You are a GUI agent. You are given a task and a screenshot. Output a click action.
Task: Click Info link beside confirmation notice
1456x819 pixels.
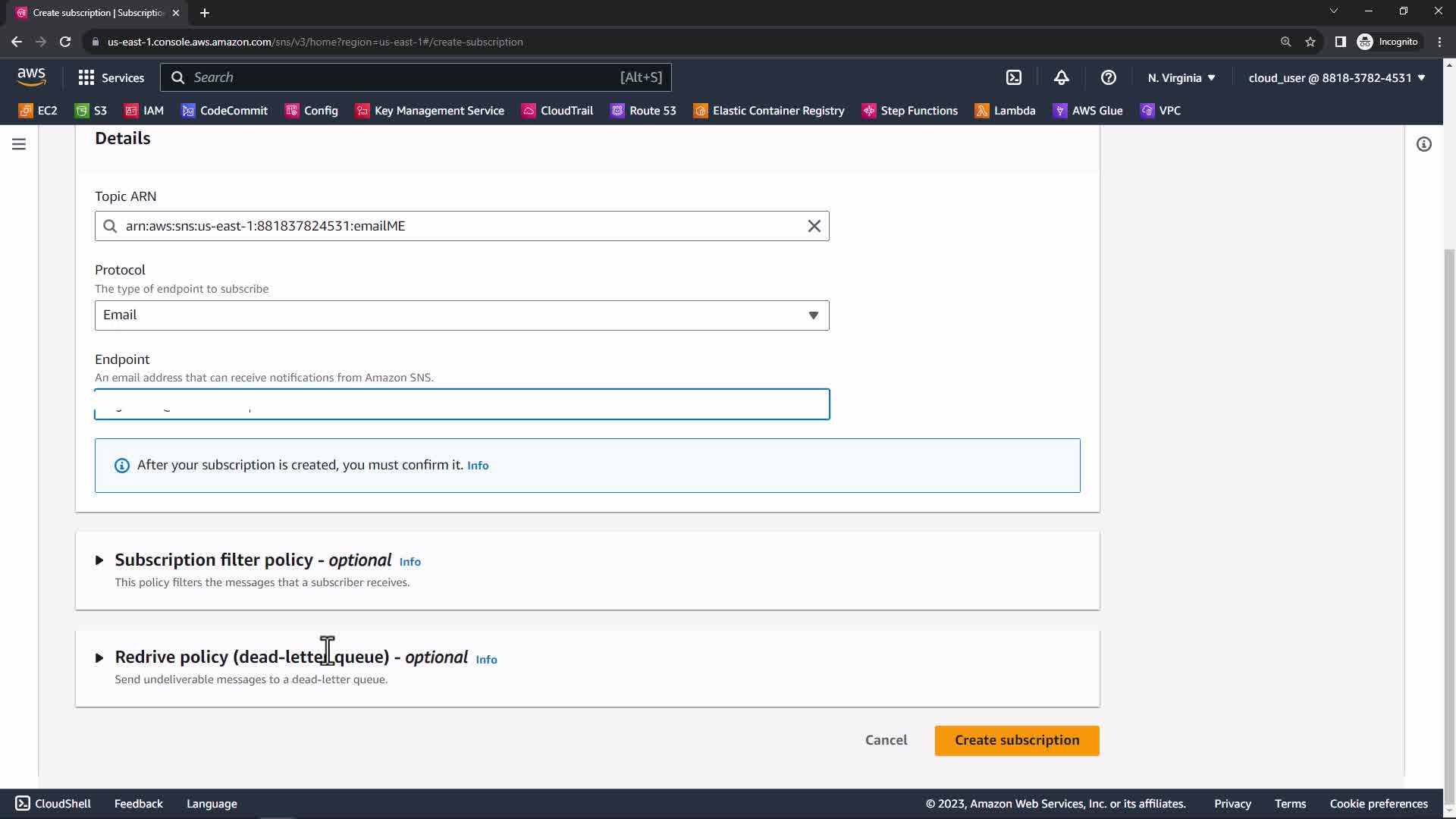click(478, 466)
